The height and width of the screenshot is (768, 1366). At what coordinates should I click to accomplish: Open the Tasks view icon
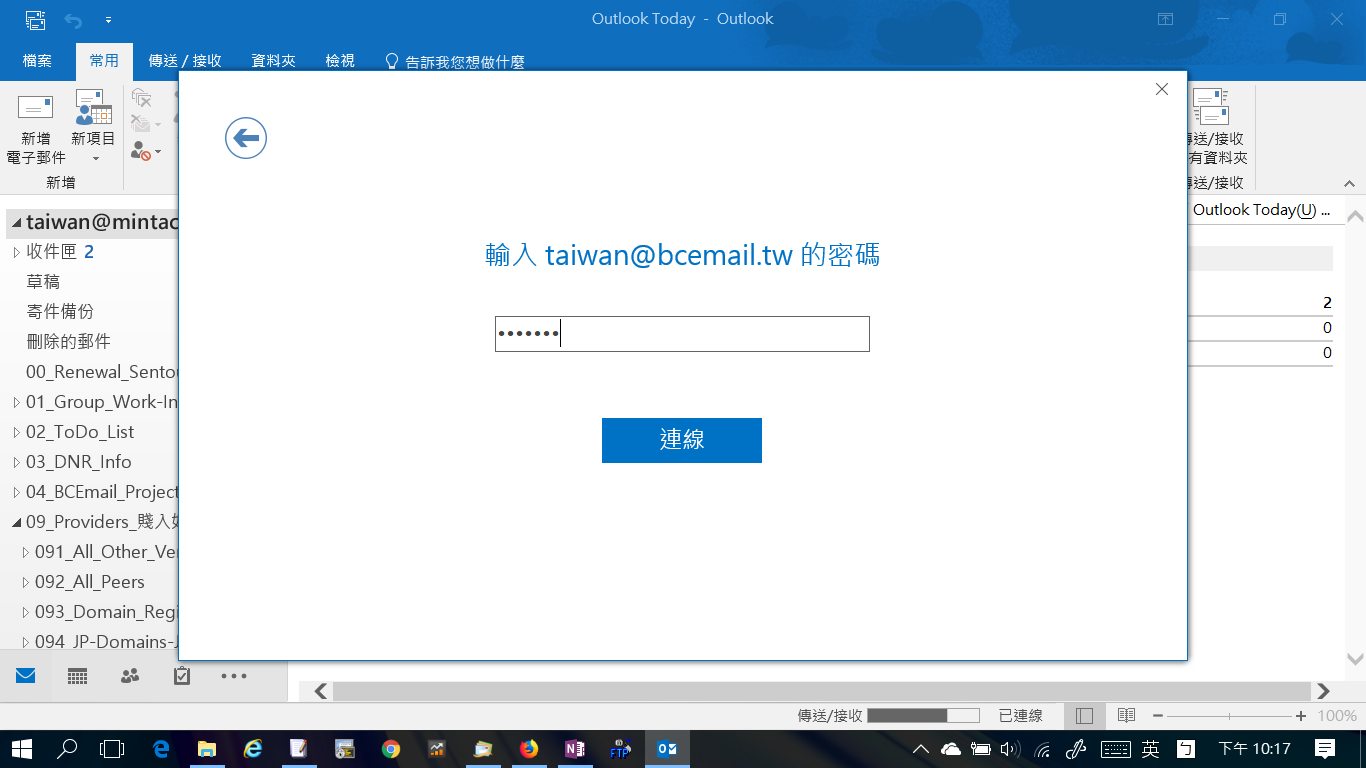pyautogui.click(x=182, y=676)
